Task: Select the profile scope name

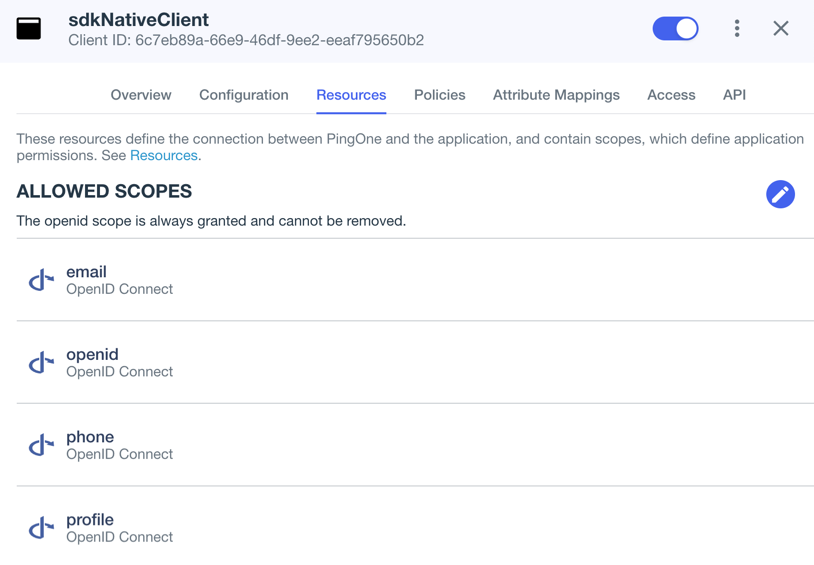Action: pyautogui.click(x=90, y=520)
